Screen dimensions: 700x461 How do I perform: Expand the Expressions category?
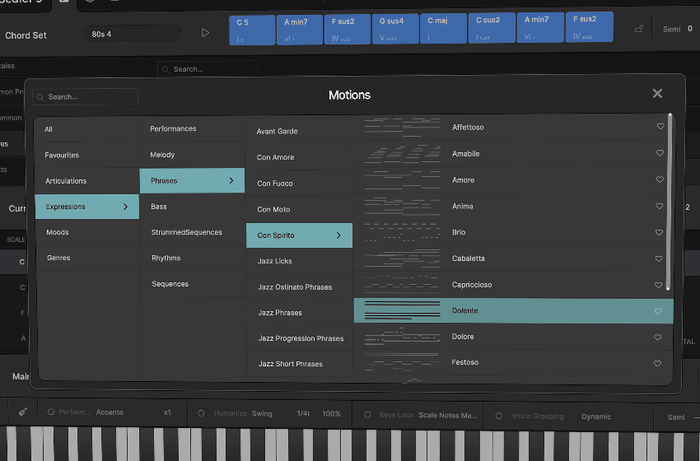click(x=86, y=207)
